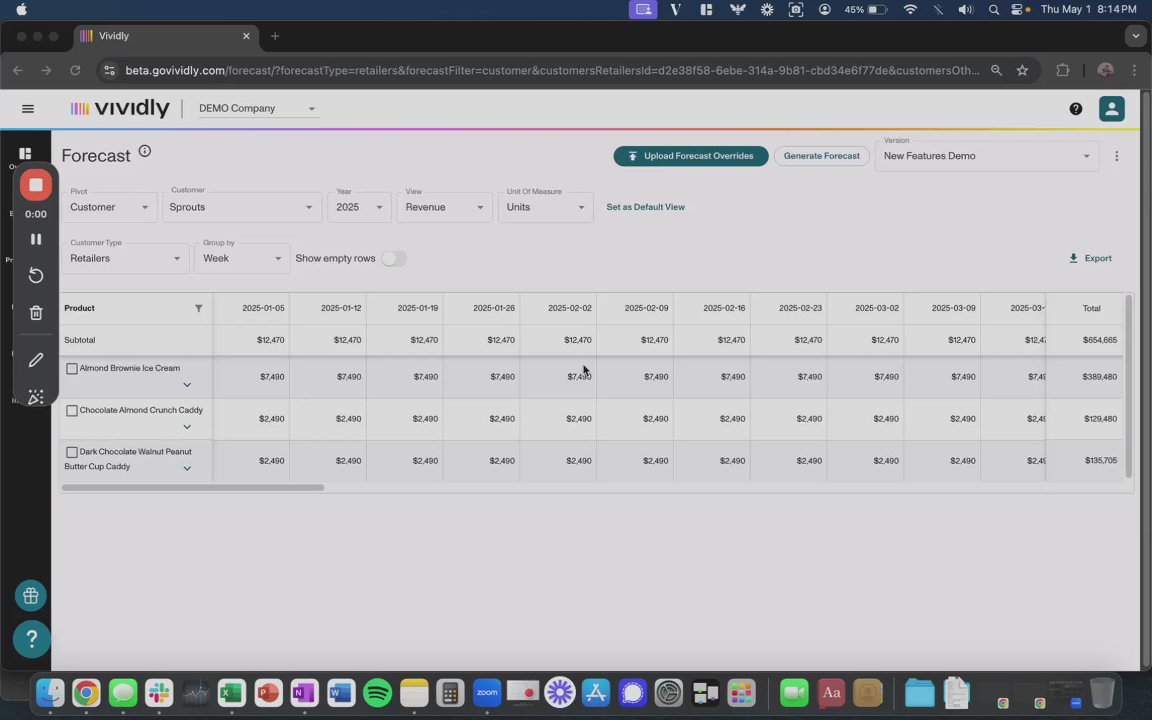Image resolution: width=1152 pixels, height=720 pixels.
Task: Click the Generate Forecast button
Action: click(821, 156)
